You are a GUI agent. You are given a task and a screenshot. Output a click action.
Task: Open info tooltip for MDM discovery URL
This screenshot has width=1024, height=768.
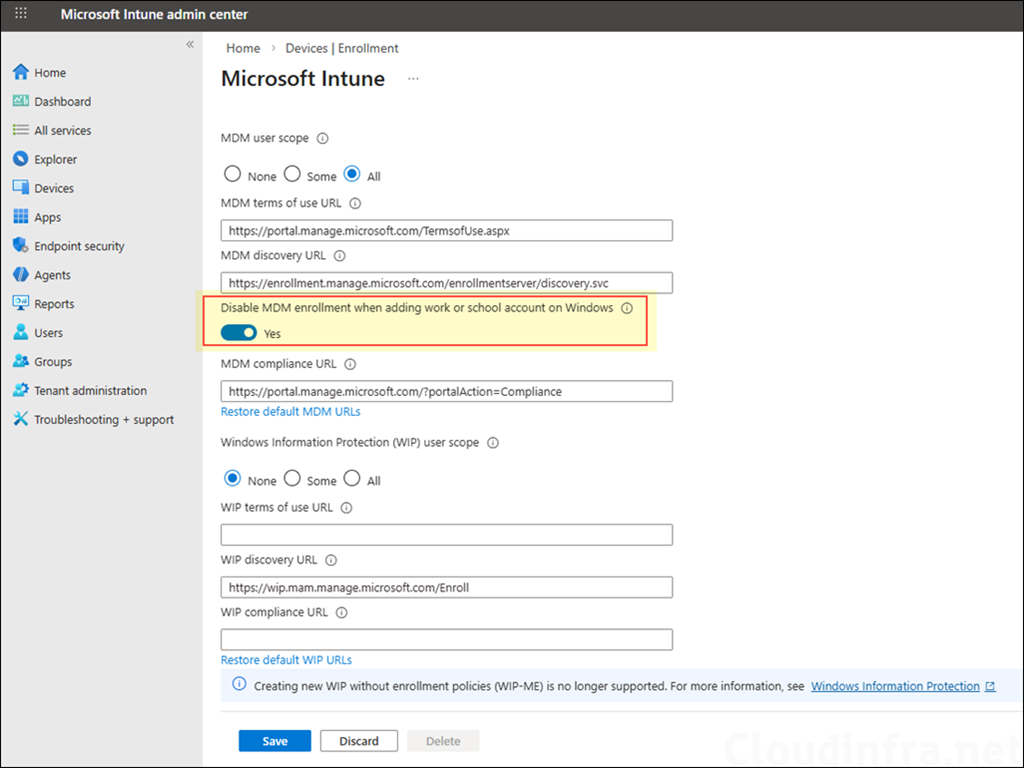coord(340,256)
